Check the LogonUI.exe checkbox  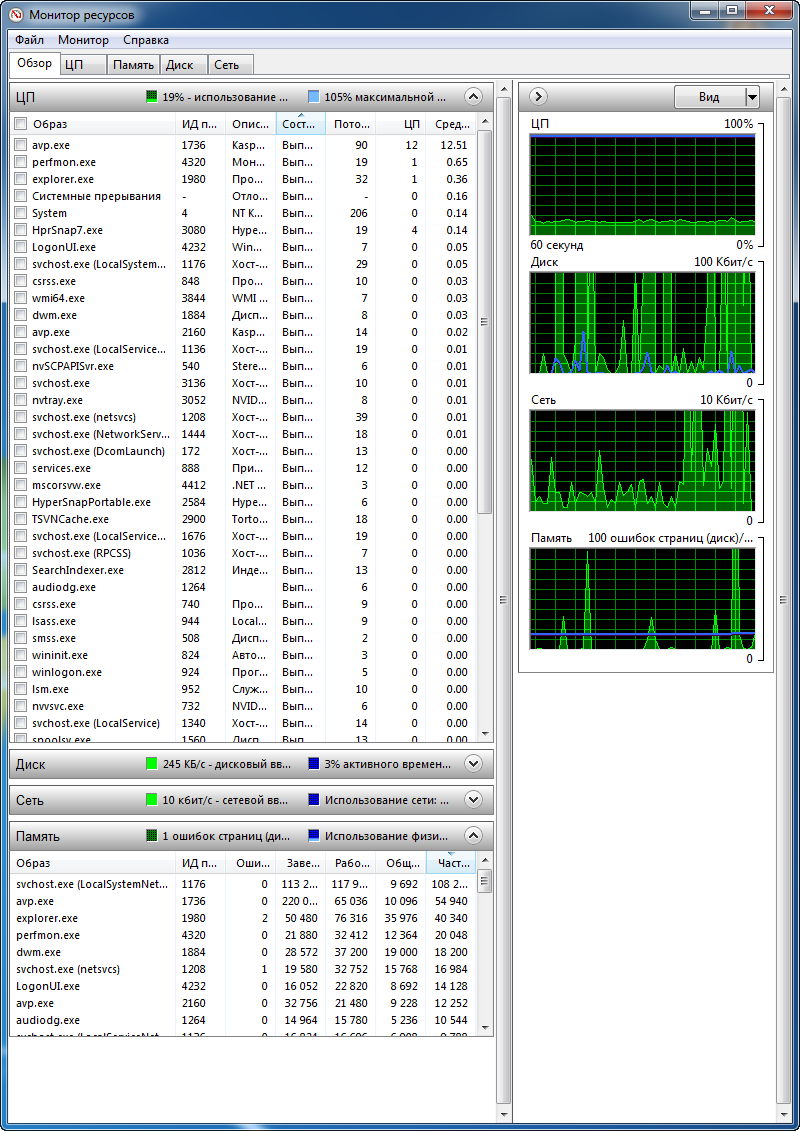(x=21, y=247)
